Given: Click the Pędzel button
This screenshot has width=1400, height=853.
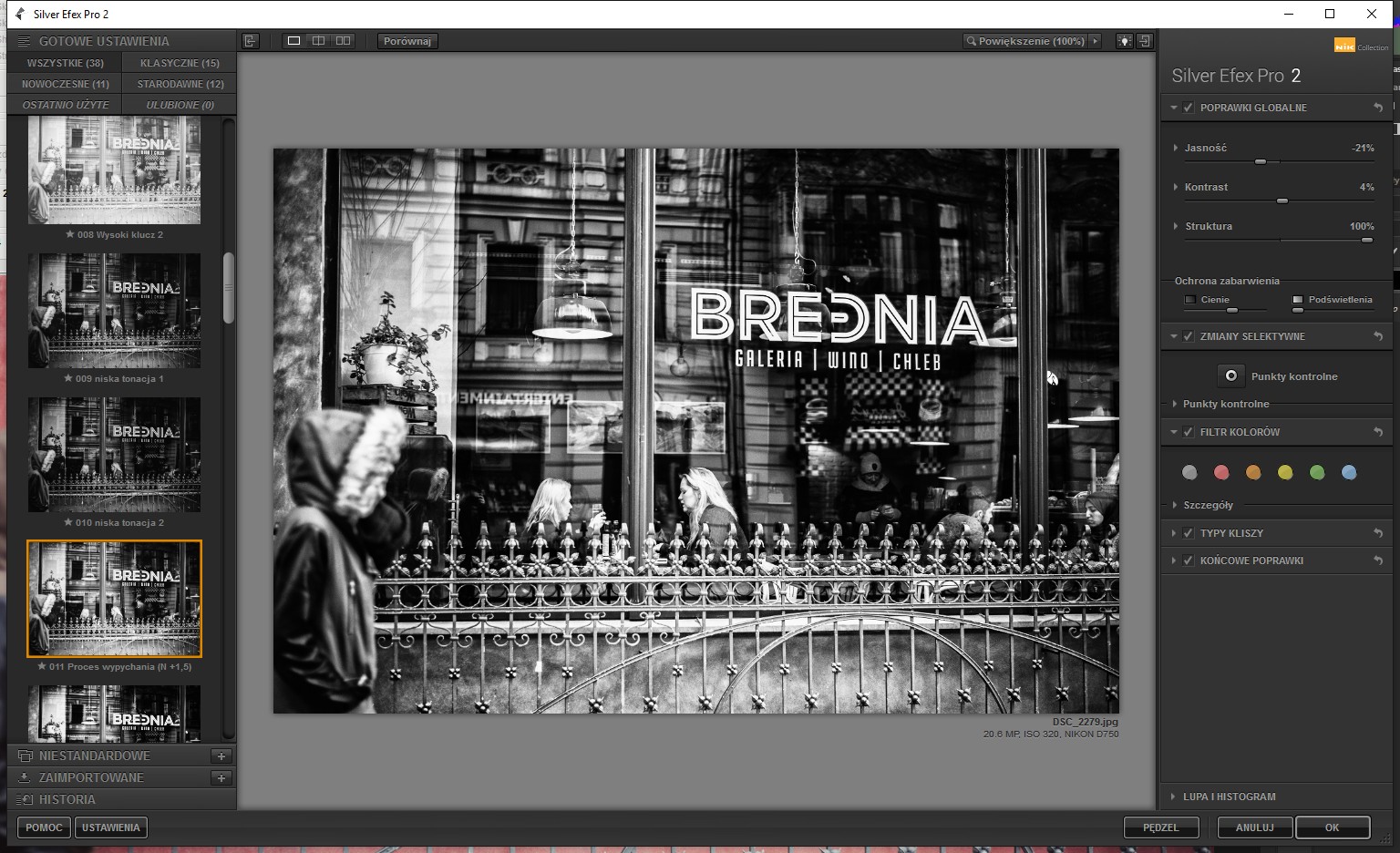Looking at the screenshot, I should [1160, 827].
